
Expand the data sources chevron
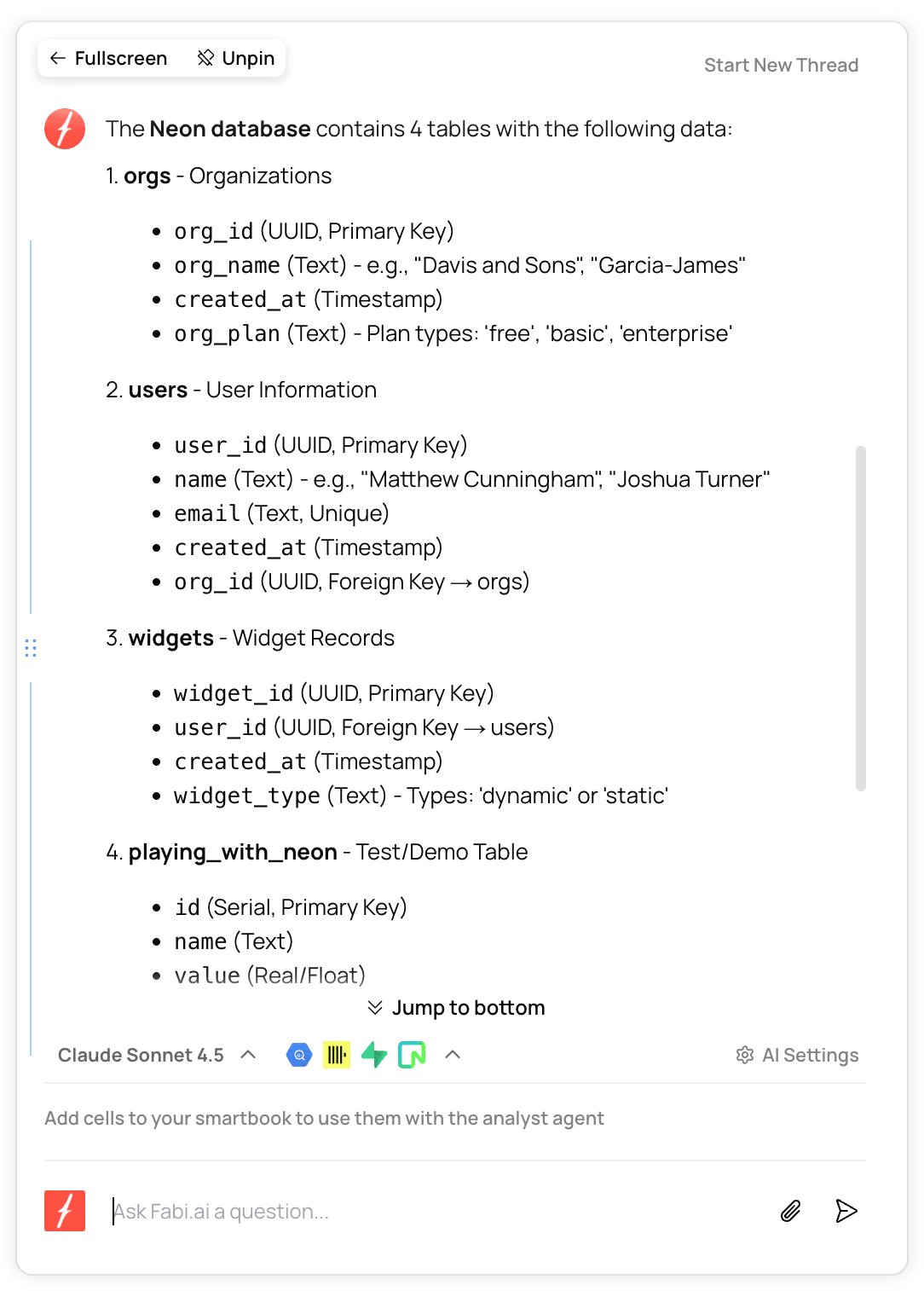453,1055
